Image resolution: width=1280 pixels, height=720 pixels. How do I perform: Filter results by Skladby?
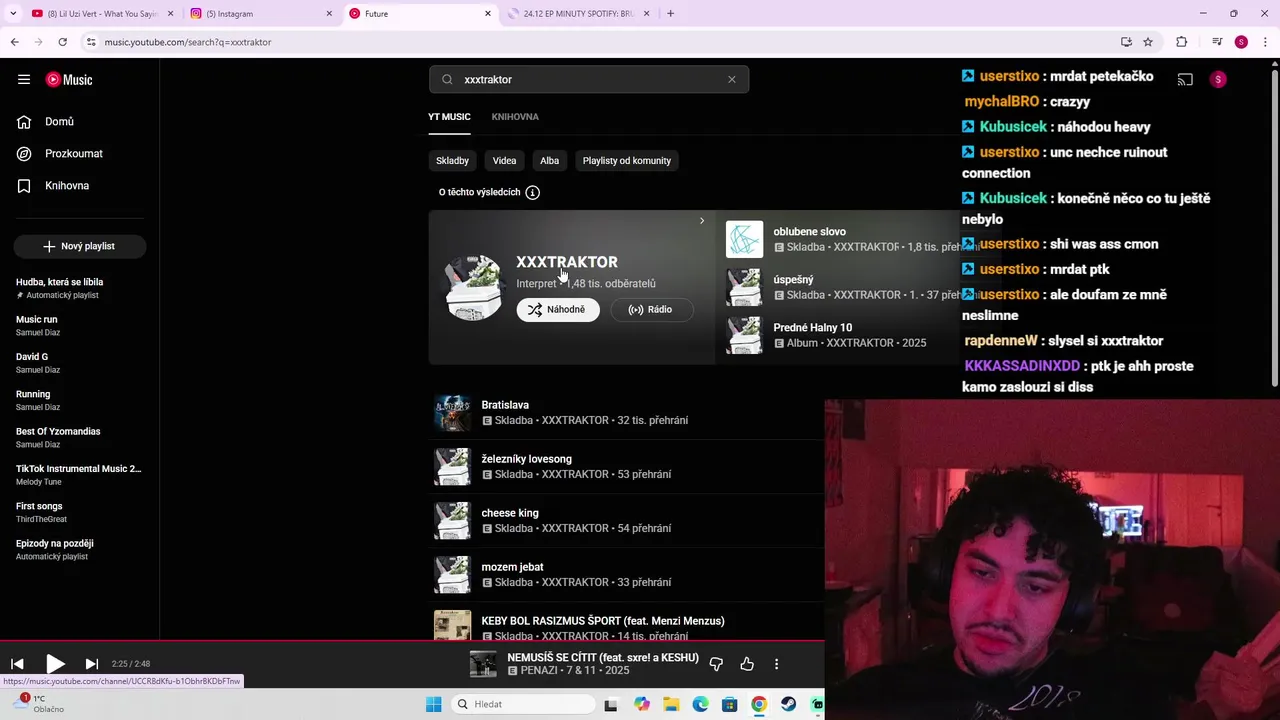tap(452, 161)
